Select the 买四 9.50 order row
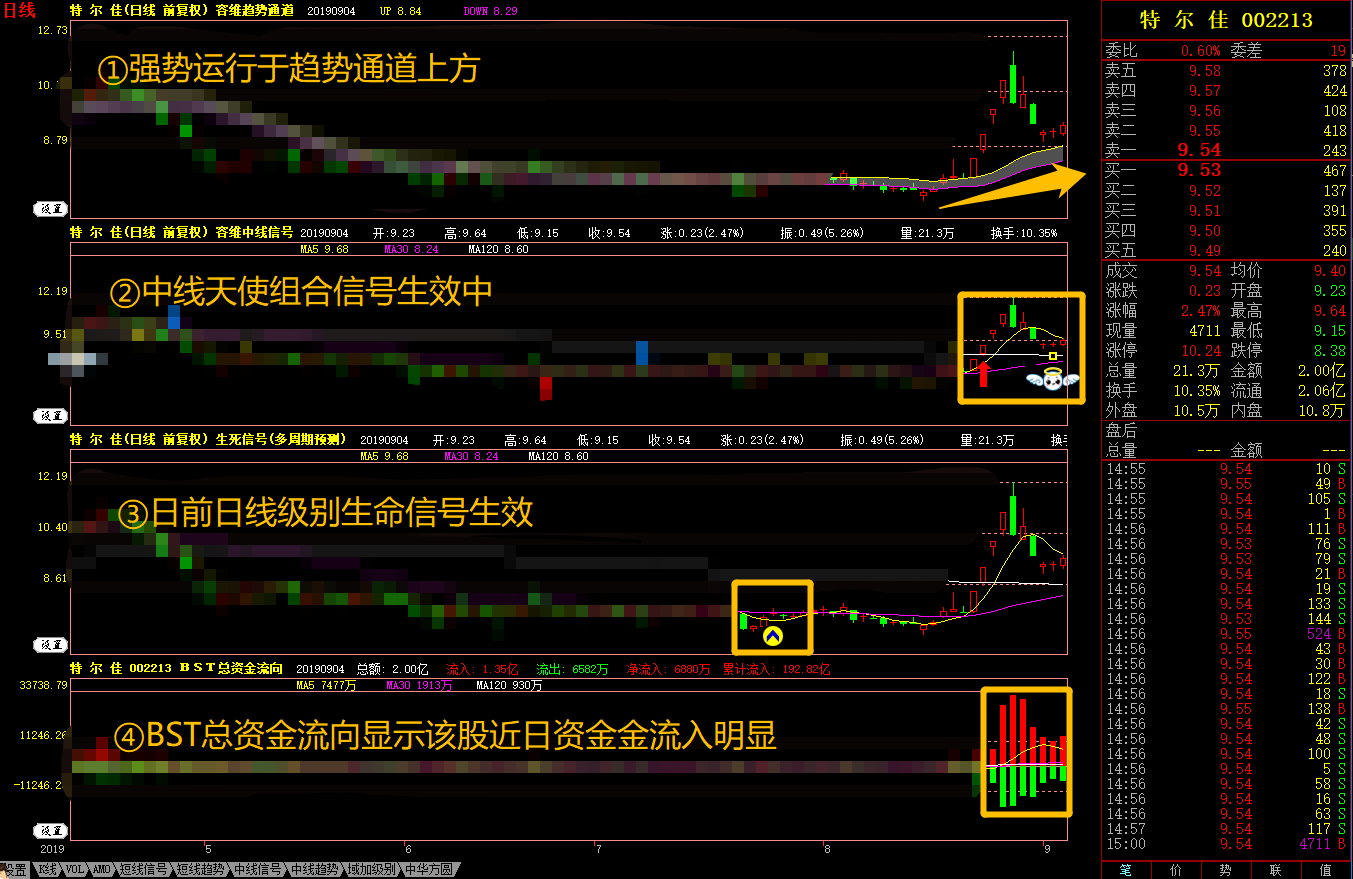The width and height of the screenshot is (1353, 879). (x=1226, y=231)
